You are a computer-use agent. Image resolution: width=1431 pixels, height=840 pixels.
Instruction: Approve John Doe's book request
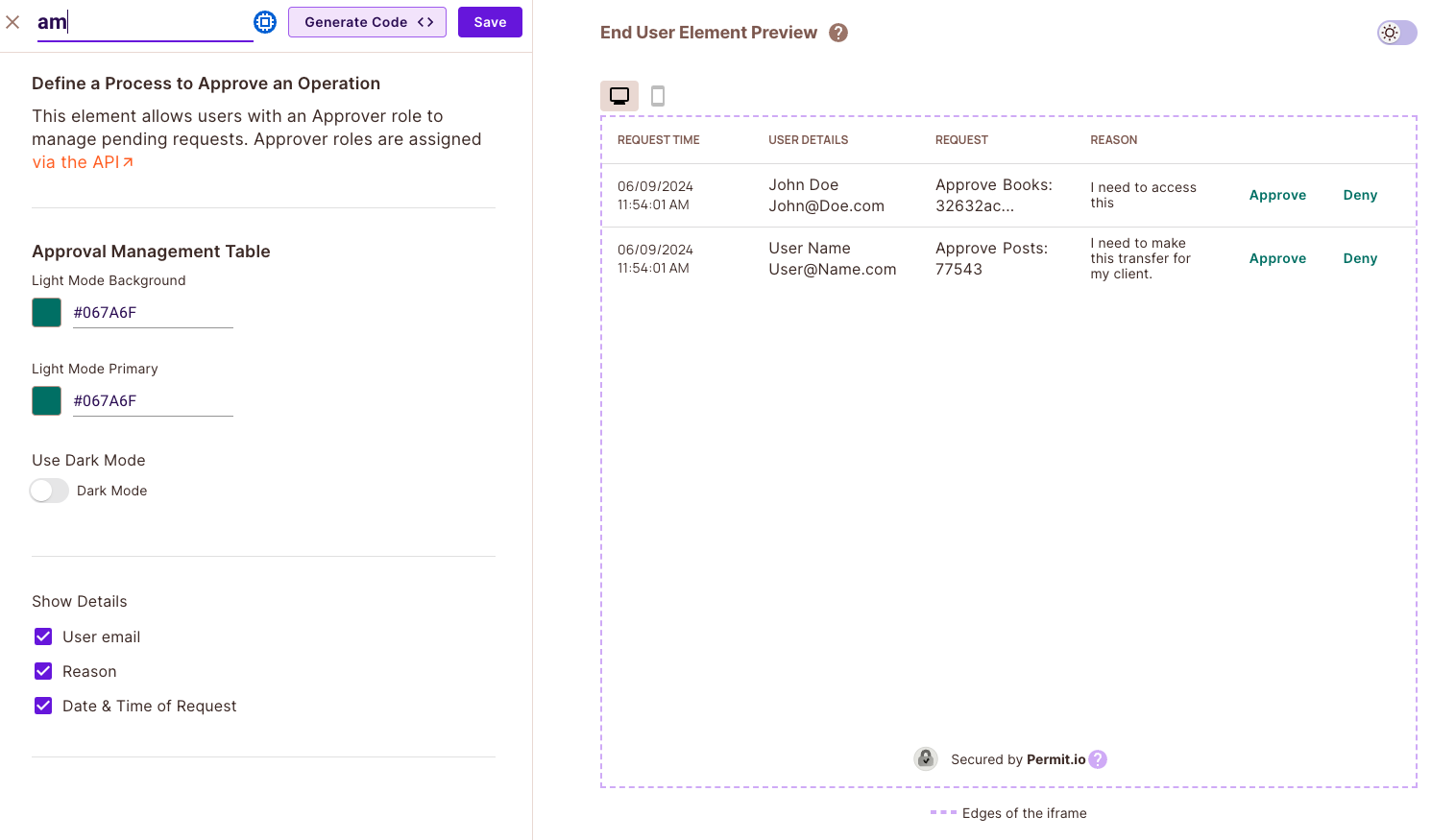click(x=1277, y=194)
